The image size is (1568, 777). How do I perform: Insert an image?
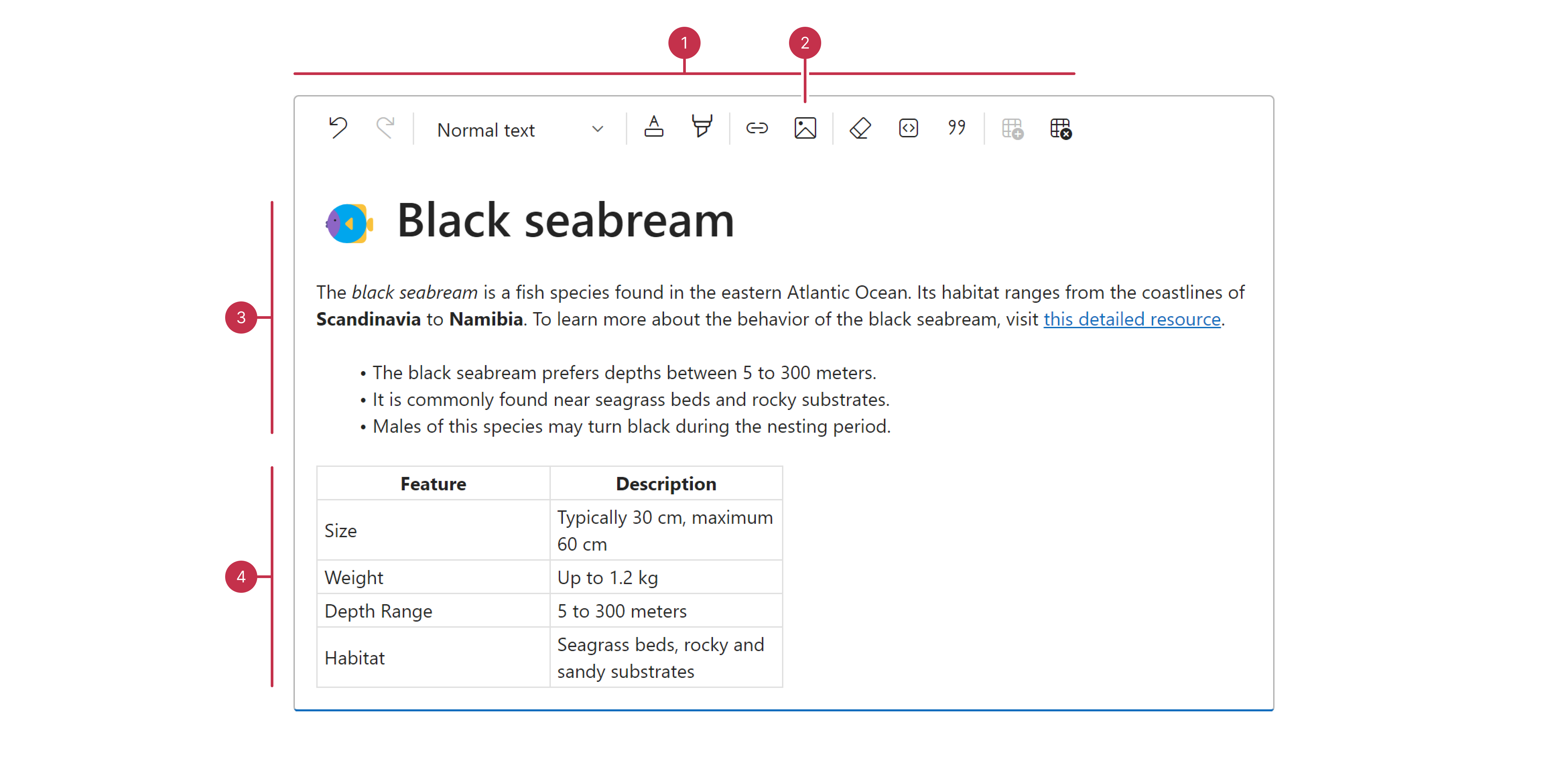tap(805, 128)
